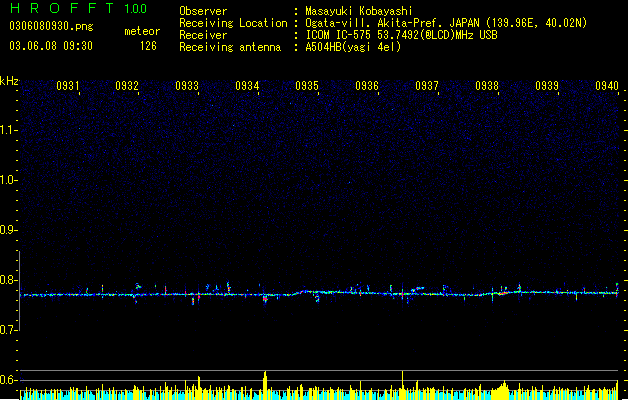Click the Observer label
Screen dimensions: 629x400
click(203, 11)
